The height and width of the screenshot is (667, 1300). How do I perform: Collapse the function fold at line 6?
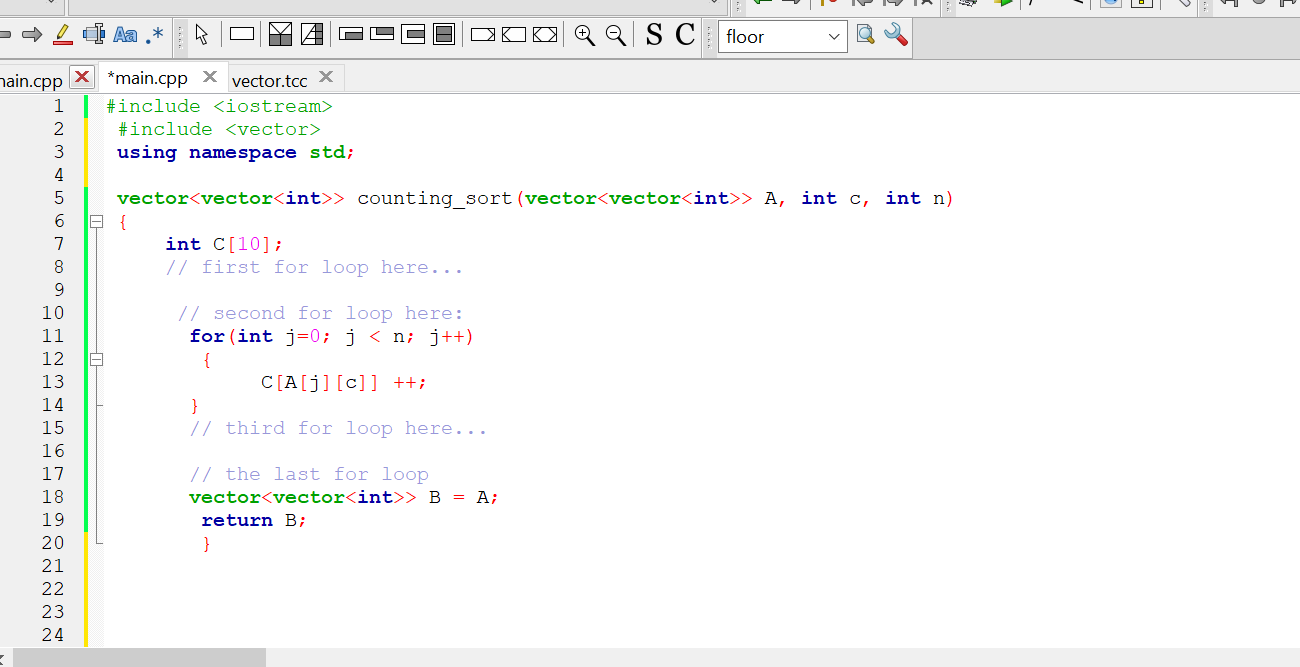pos(96,221)
